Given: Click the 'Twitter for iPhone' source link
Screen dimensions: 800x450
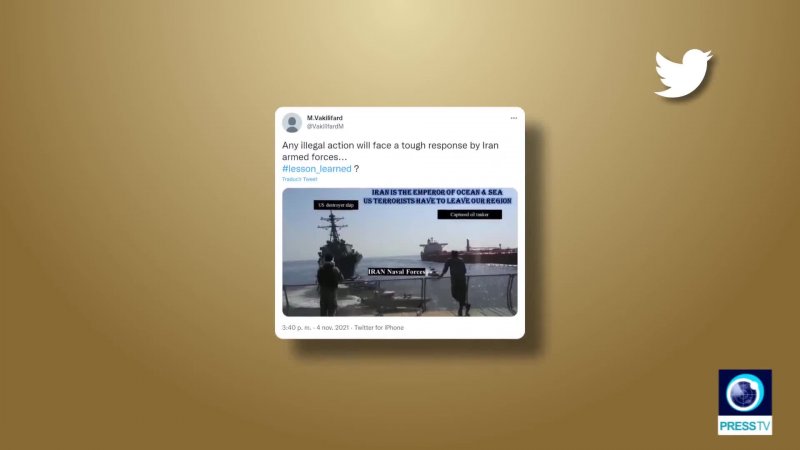Looking at the screenshot, I should pos(379,328).
